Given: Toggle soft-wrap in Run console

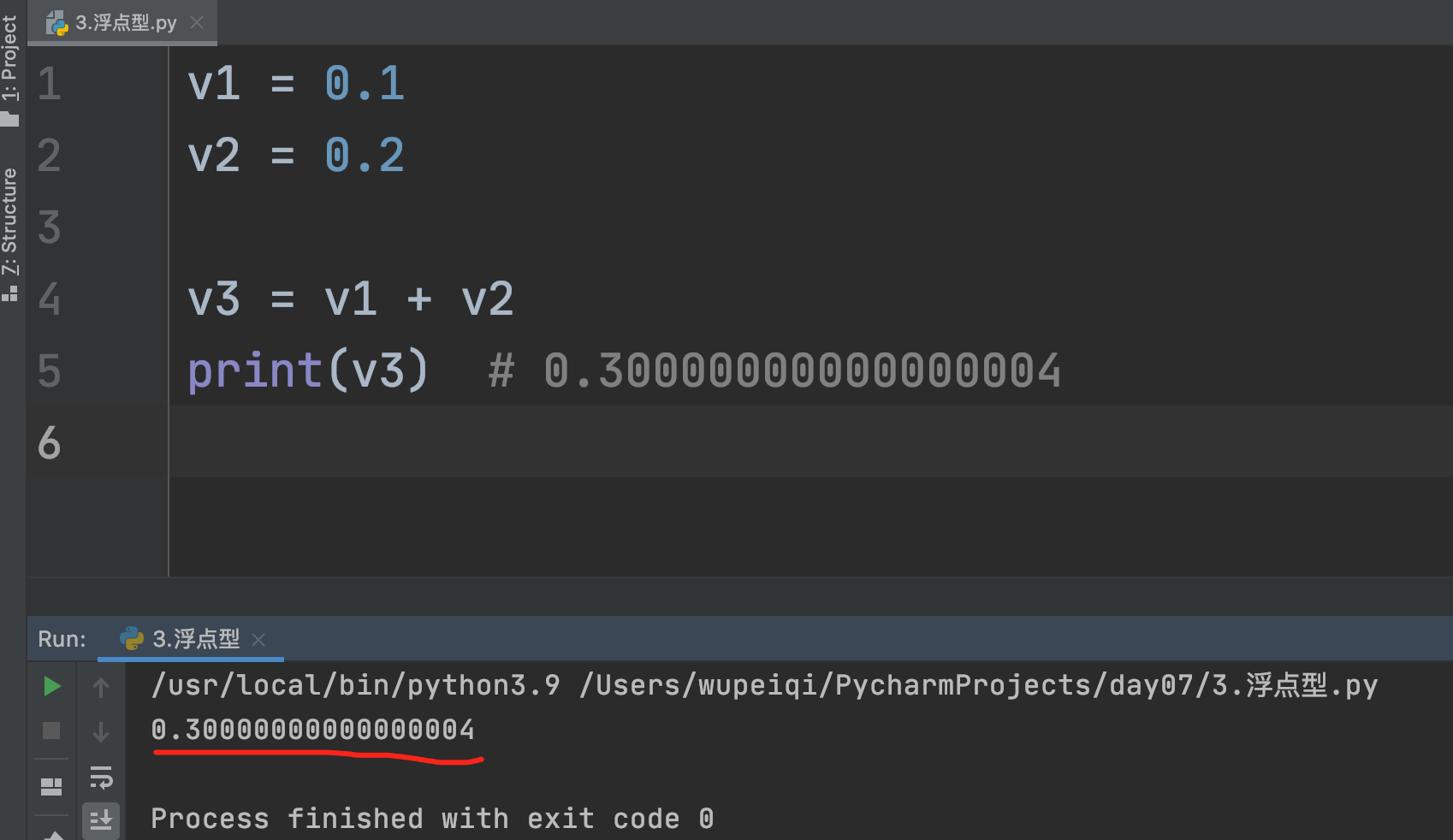Looking at the screenshot, I should coord(101,778).
